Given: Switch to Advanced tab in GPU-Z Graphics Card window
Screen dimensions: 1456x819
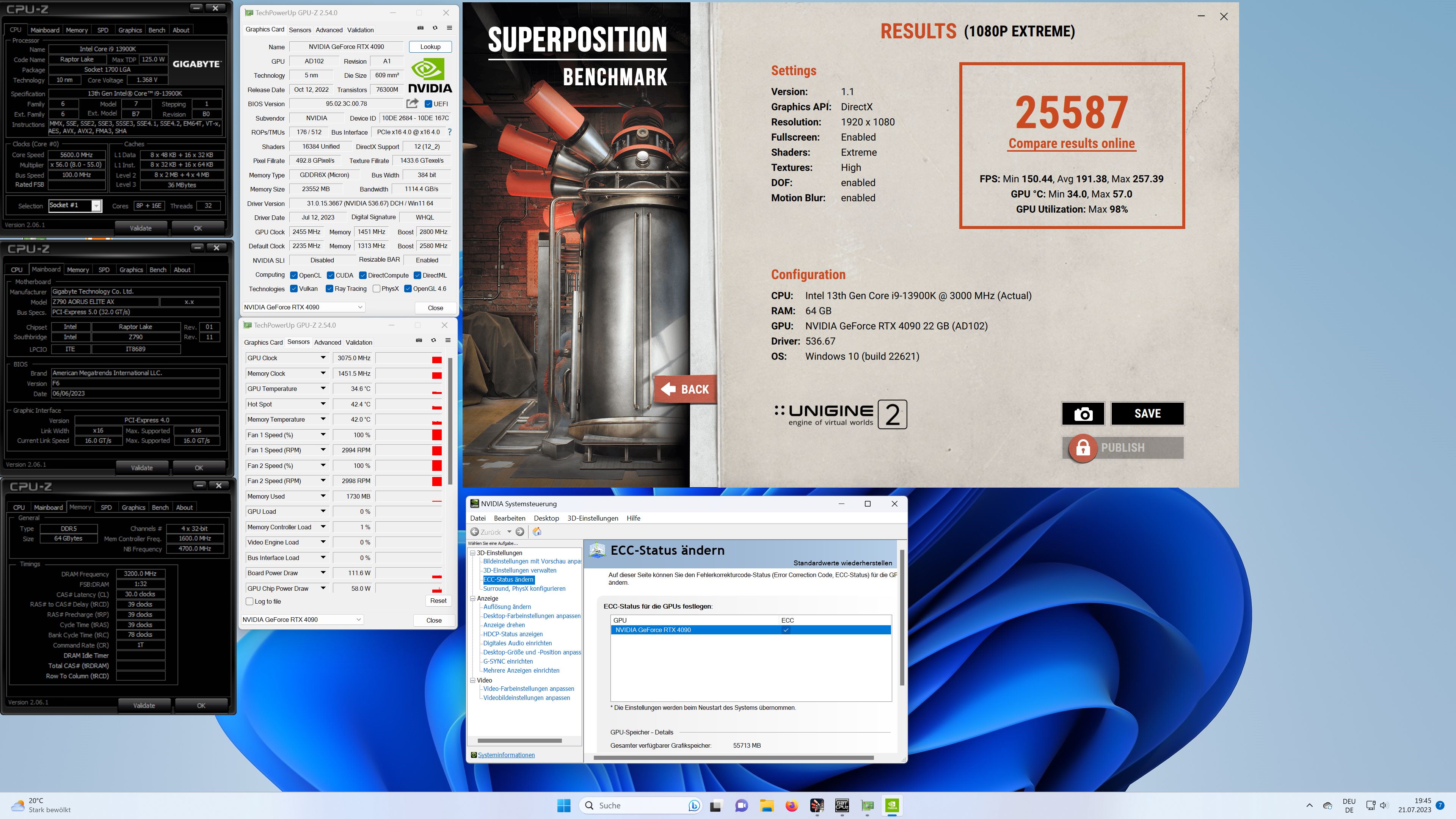Looking at the screenshot, I should pos(329,30).
